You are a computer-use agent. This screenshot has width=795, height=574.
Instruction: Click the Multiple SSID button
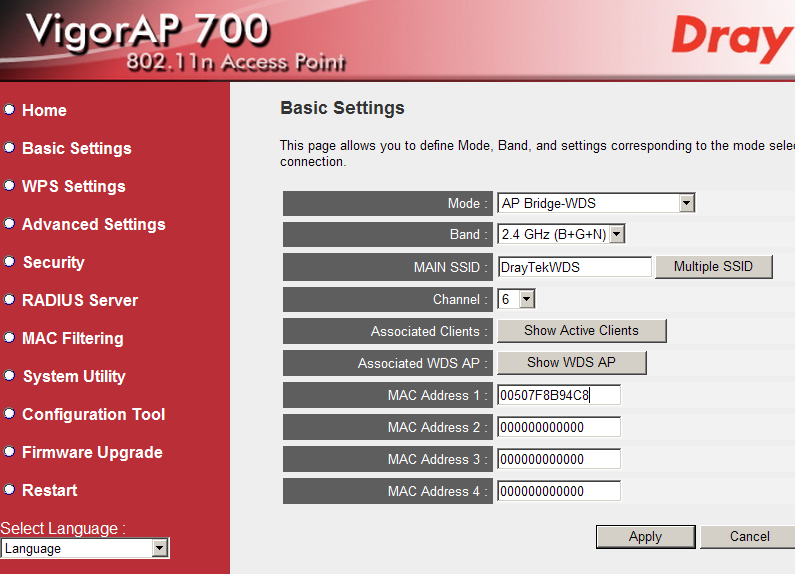pyautogui.click(x=713, y=267)
